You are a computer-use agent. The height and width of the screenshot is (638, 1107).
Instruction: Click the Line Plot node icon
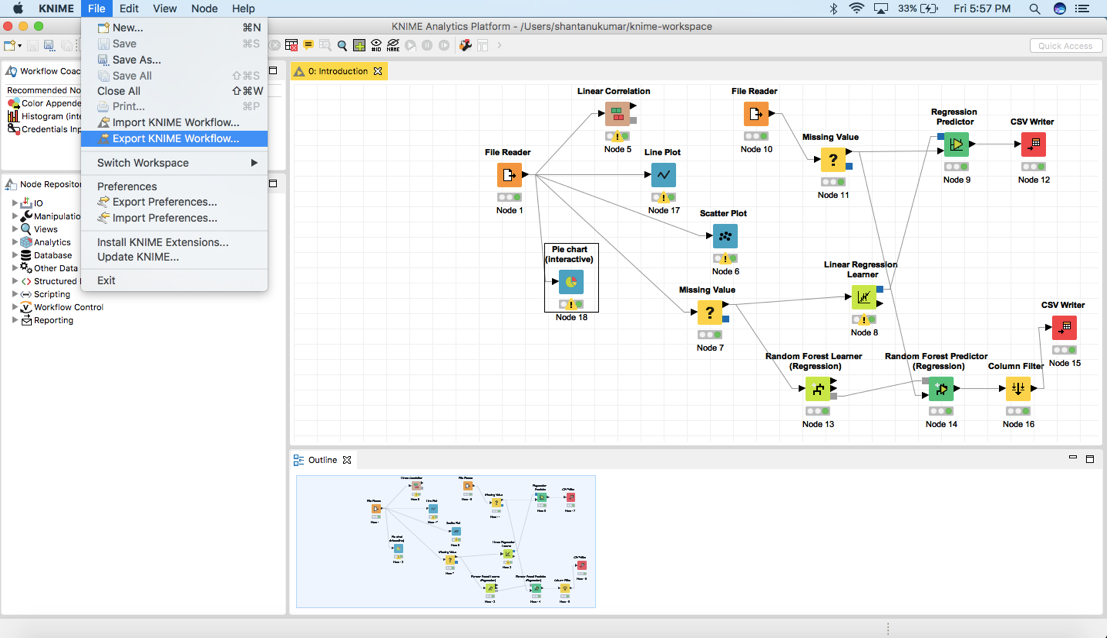pyautogui.click(x=662, y=175)
